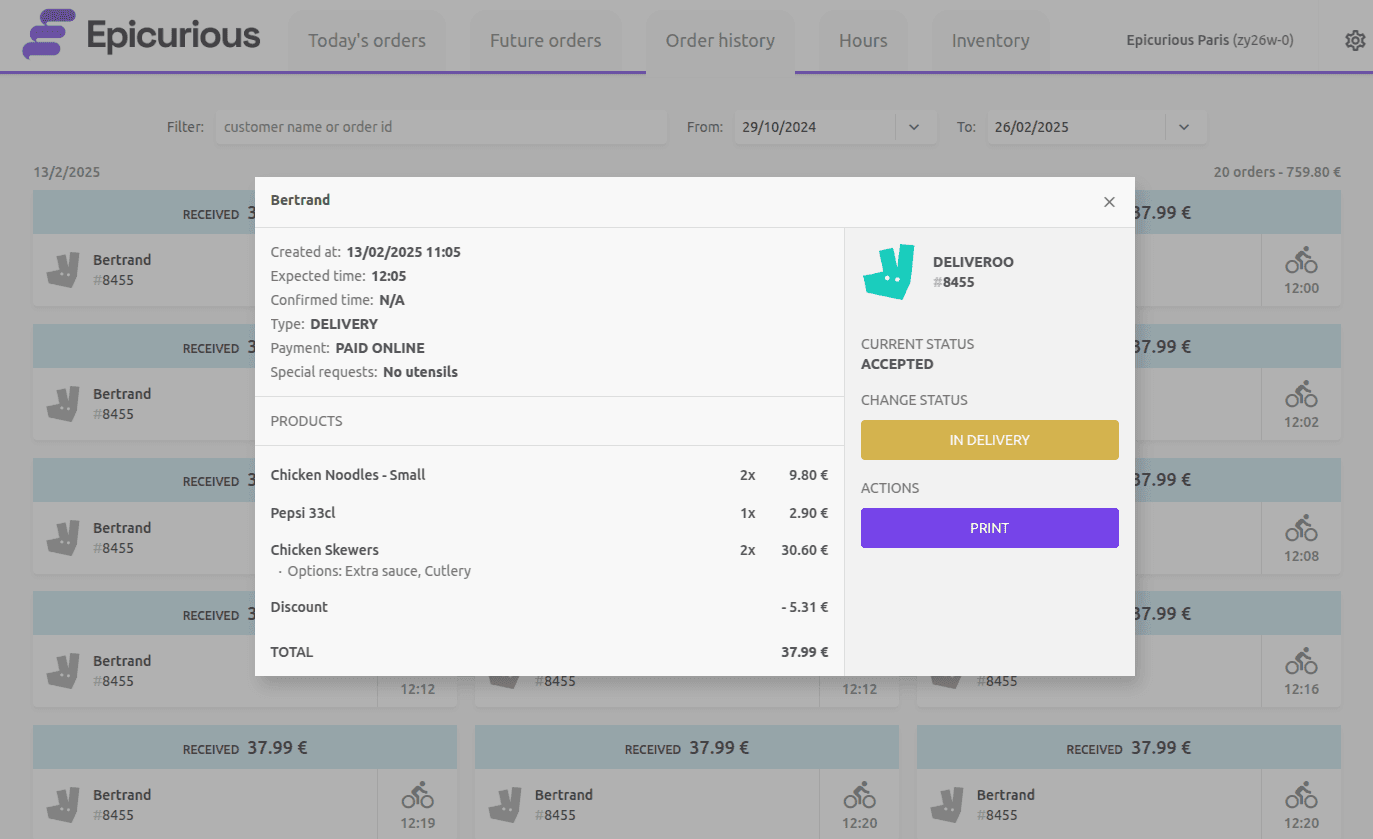Click the bike icon above 12:16
The width and height of the screenshot is (1373, 839).
[1301, 661]
